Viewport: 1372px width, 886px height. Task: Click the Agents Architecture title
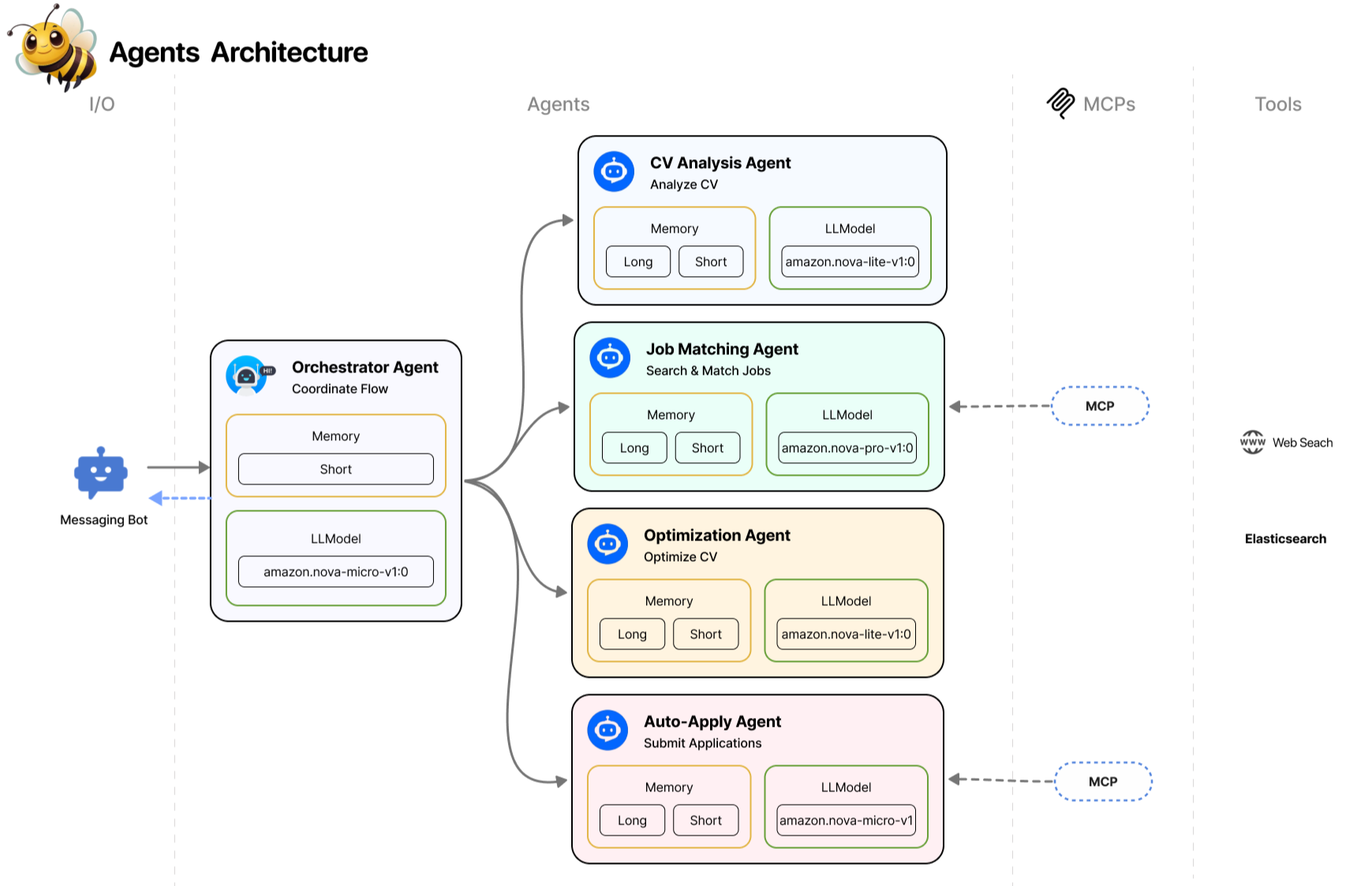pos(238,52)
